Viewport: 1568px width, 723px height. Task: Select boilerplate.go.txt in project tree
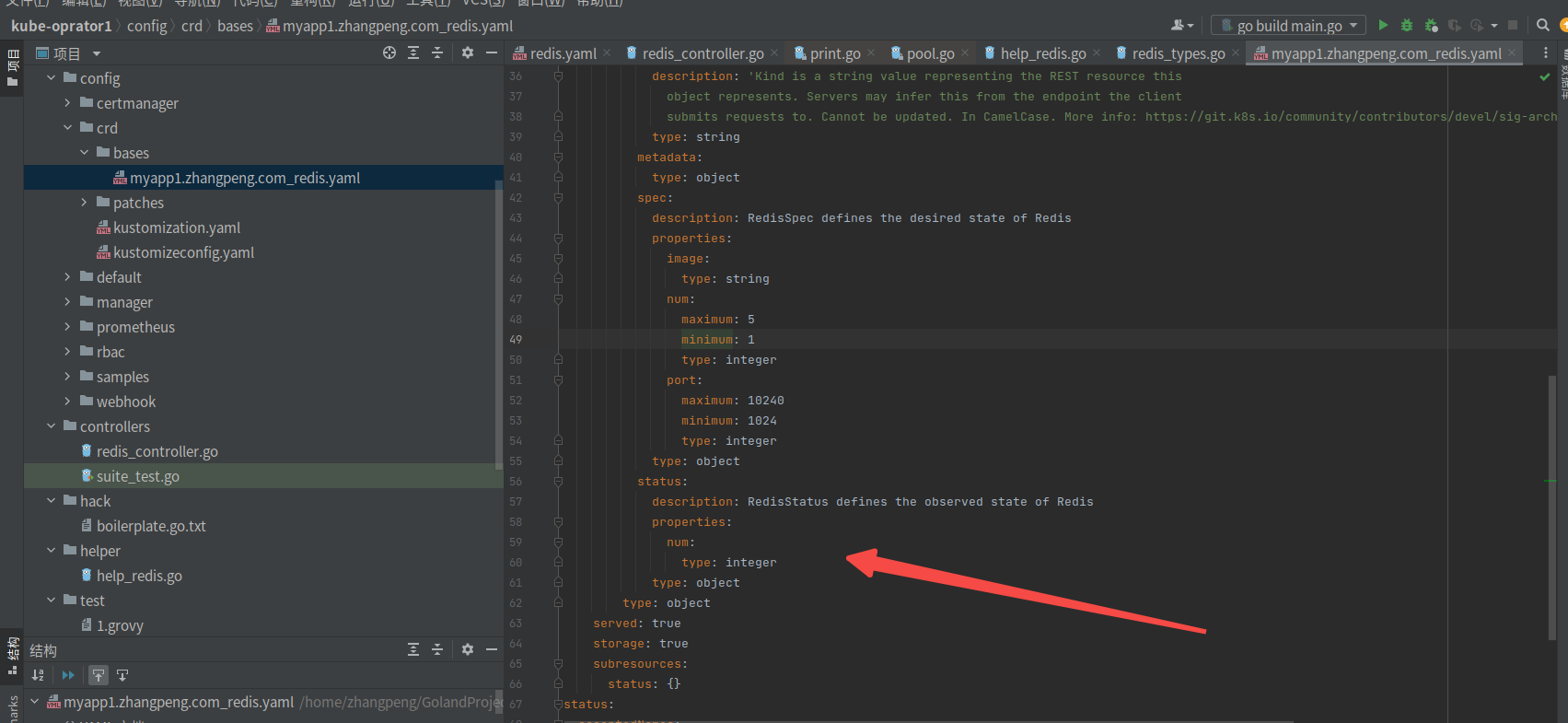(151, 526)
